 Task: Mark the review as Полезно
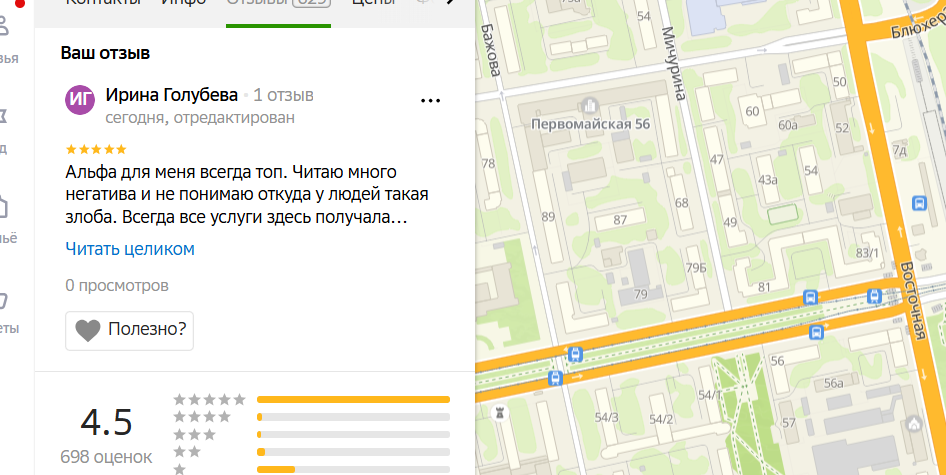pos(130,331)
